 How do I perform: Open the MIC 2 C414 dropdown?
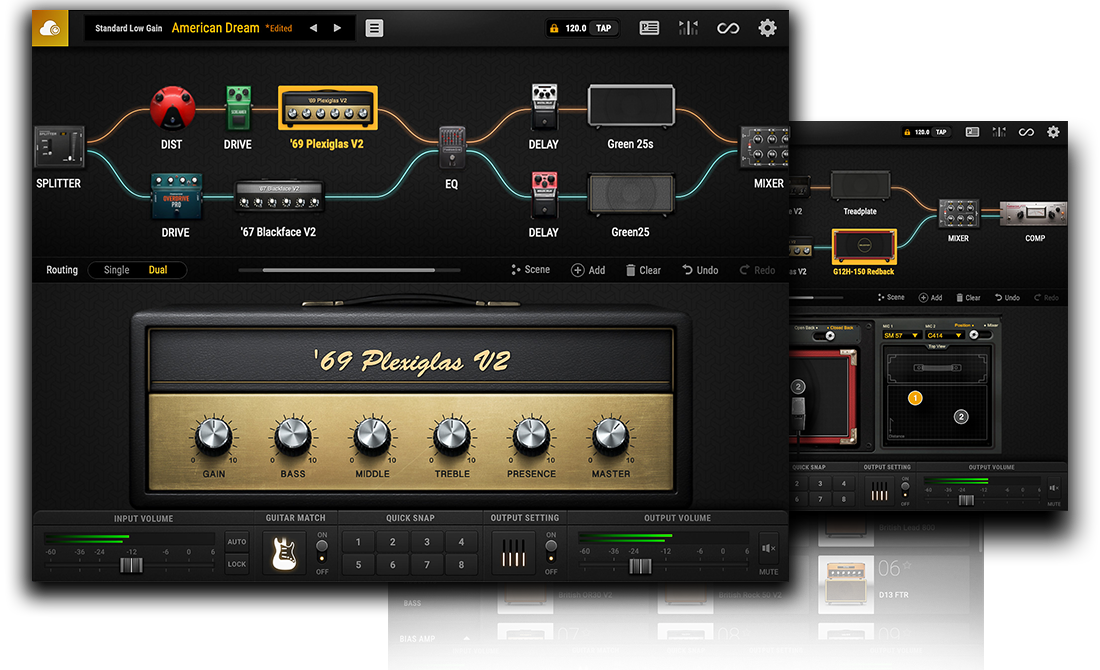pos(944,335)
